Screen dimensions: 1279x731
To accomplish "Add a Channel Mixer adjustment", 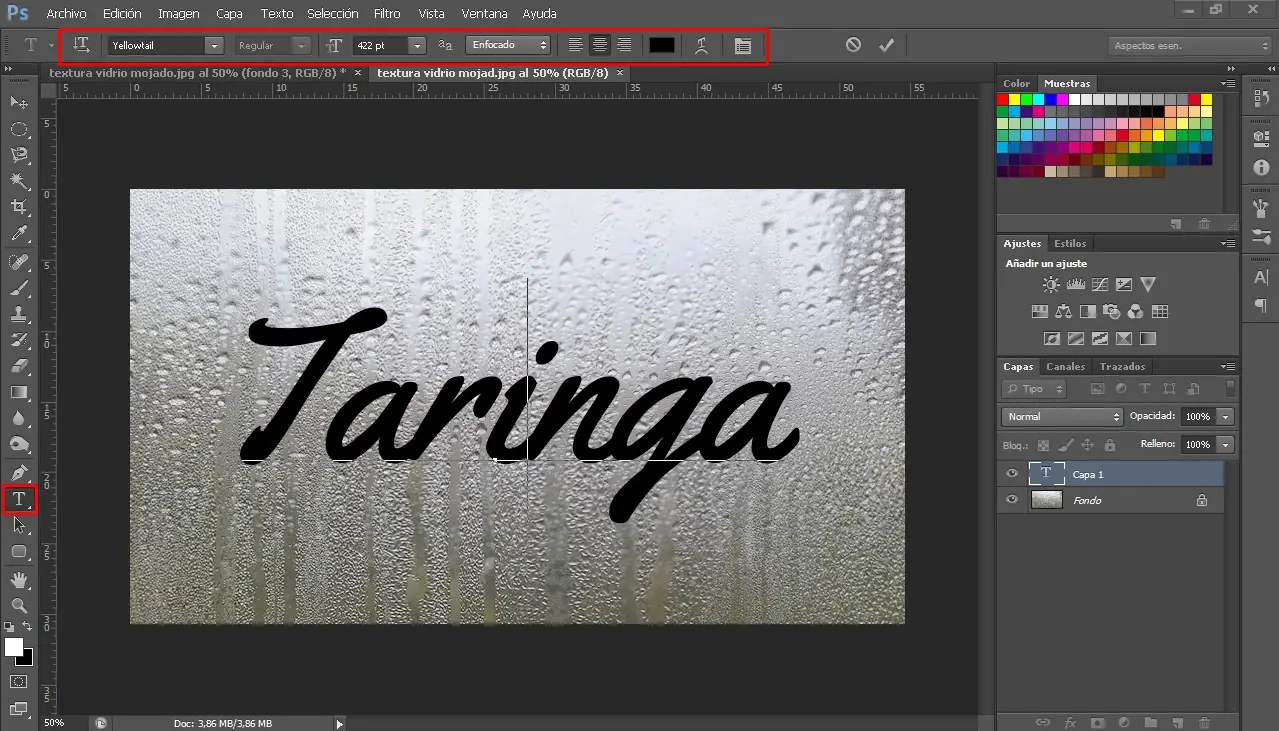I will (x=1136, y=312).
